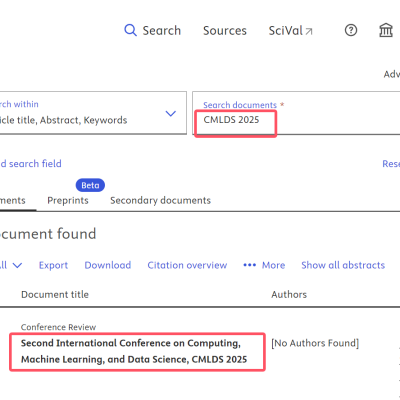This screenshot has height=400, width=400.
Task: Click Show all abstracts
Action: click(x=343, y=265)
